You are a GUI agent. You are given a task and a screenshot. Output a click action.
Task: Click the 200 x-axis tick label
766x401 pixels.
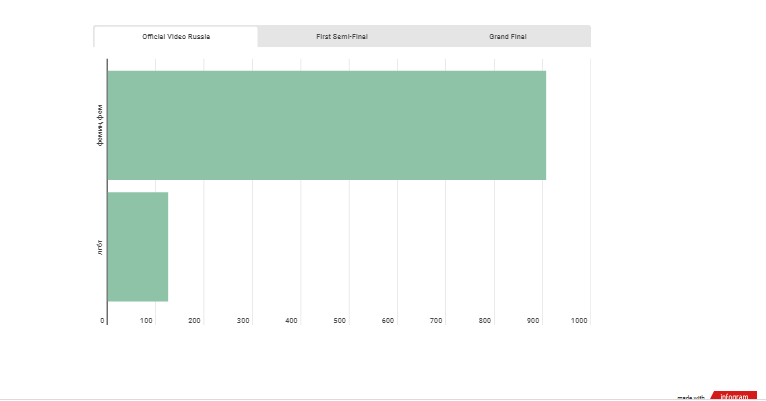point(195,321)
